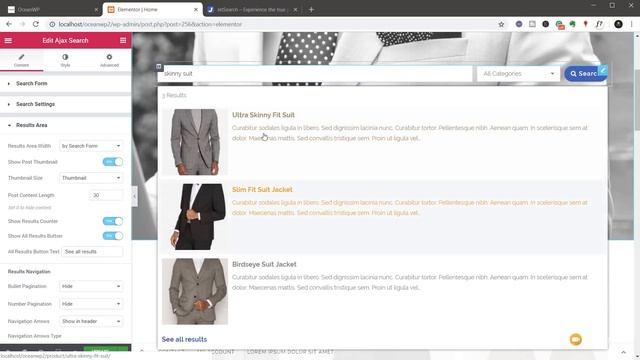Click the "3 Results" counter text
The height and width of the screenshot is (360, 640).
click(174, 95)
